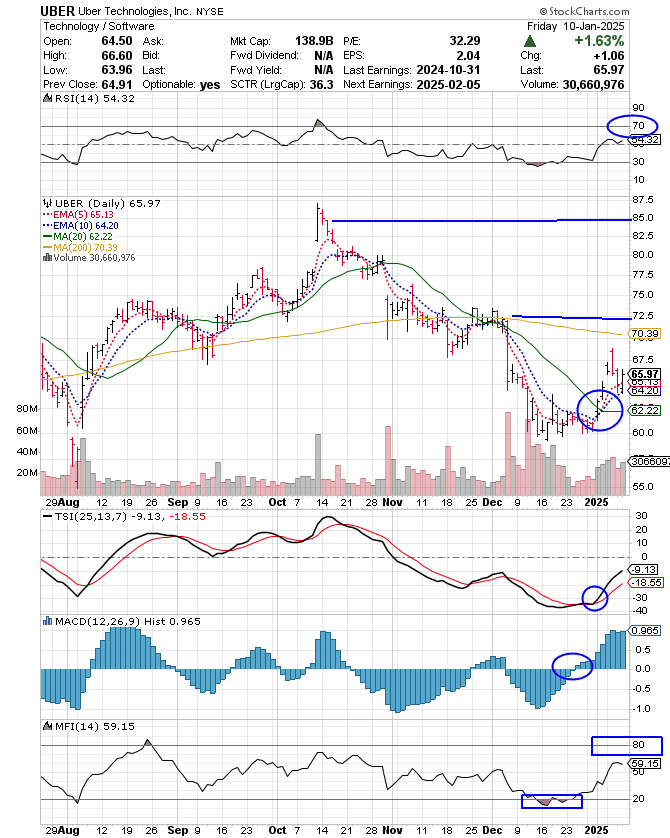The image size is (670, 838).
Task: Click the Optionable 'yes' value
Action: 210,84
